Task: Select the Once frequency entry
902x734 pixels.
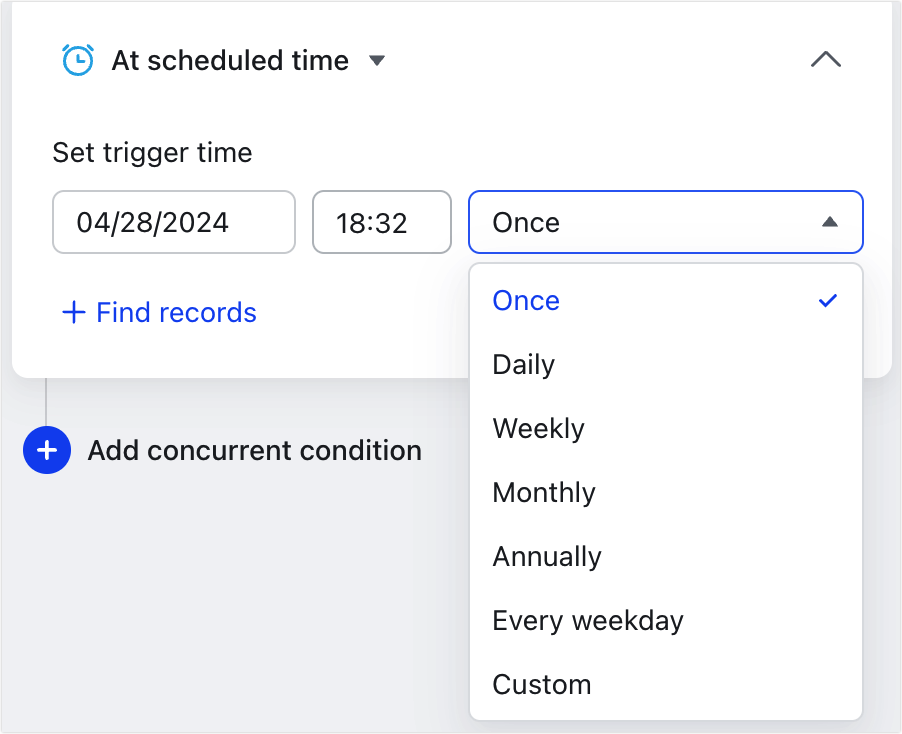Action: [525, 300]
